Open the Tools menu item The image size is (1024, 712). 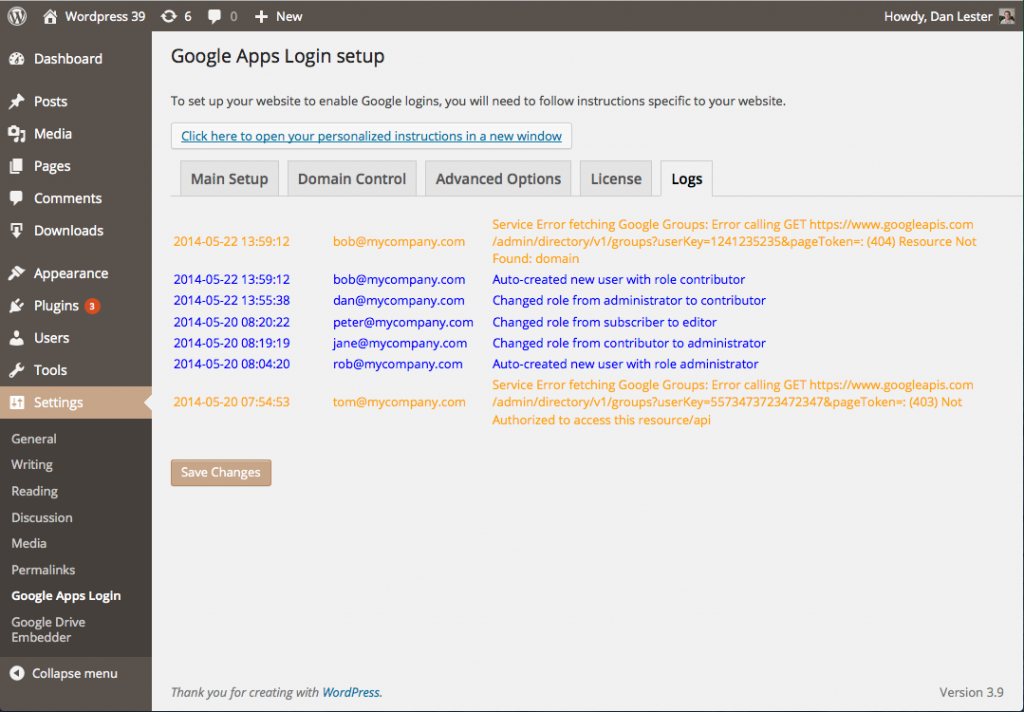[76, 370]
